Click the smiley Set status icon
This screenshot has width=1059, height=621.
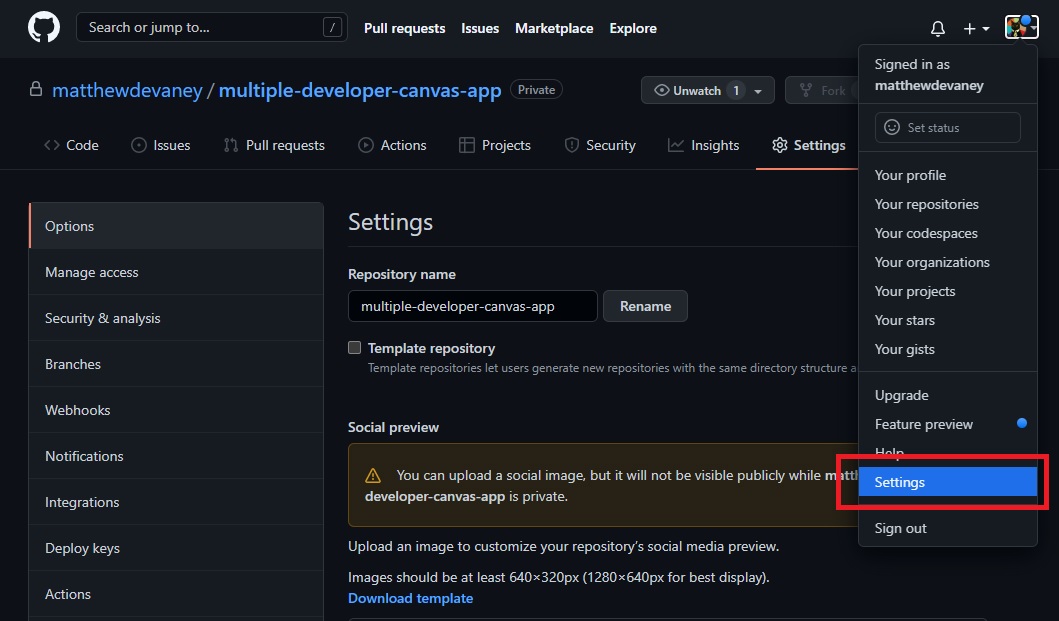[x=891, y=127]
